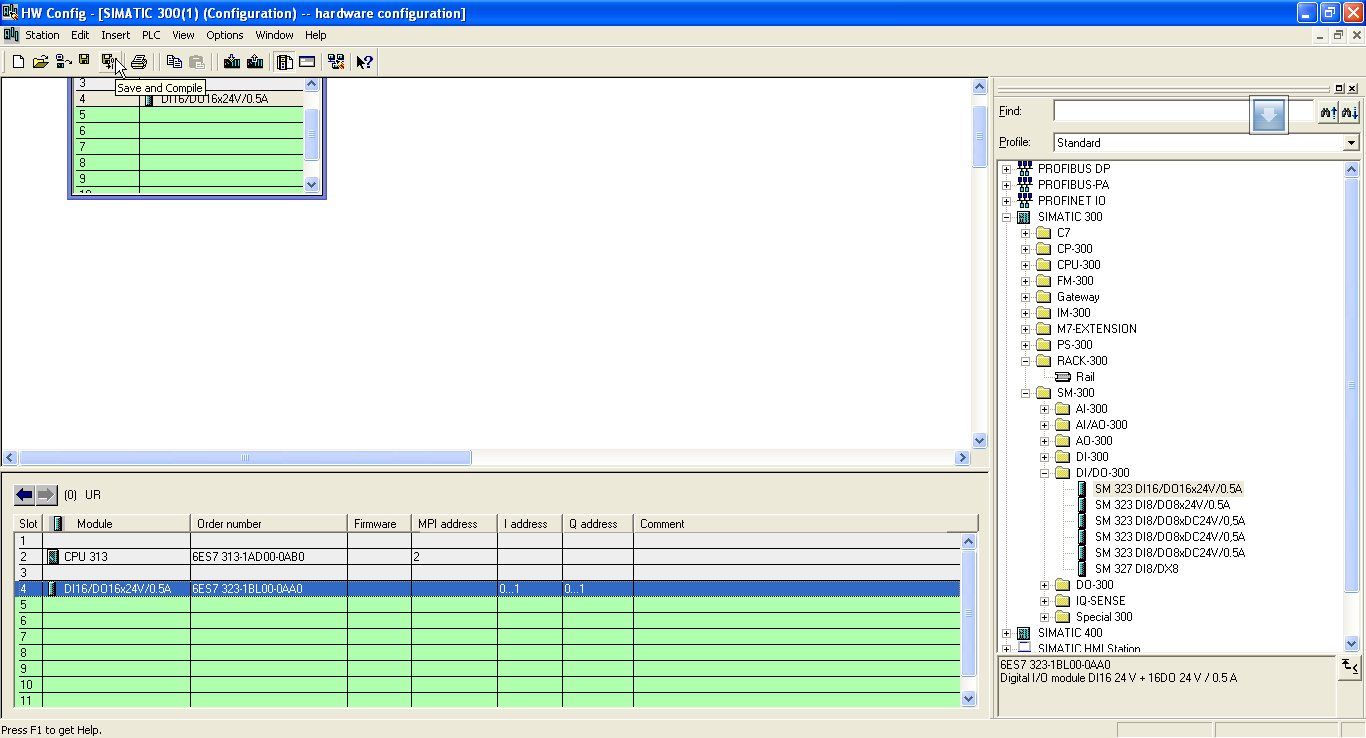1366x738 pixels.
Task: Click Download to Module toolbar icon
Action: pyautogui.click(x=232, y=62)
